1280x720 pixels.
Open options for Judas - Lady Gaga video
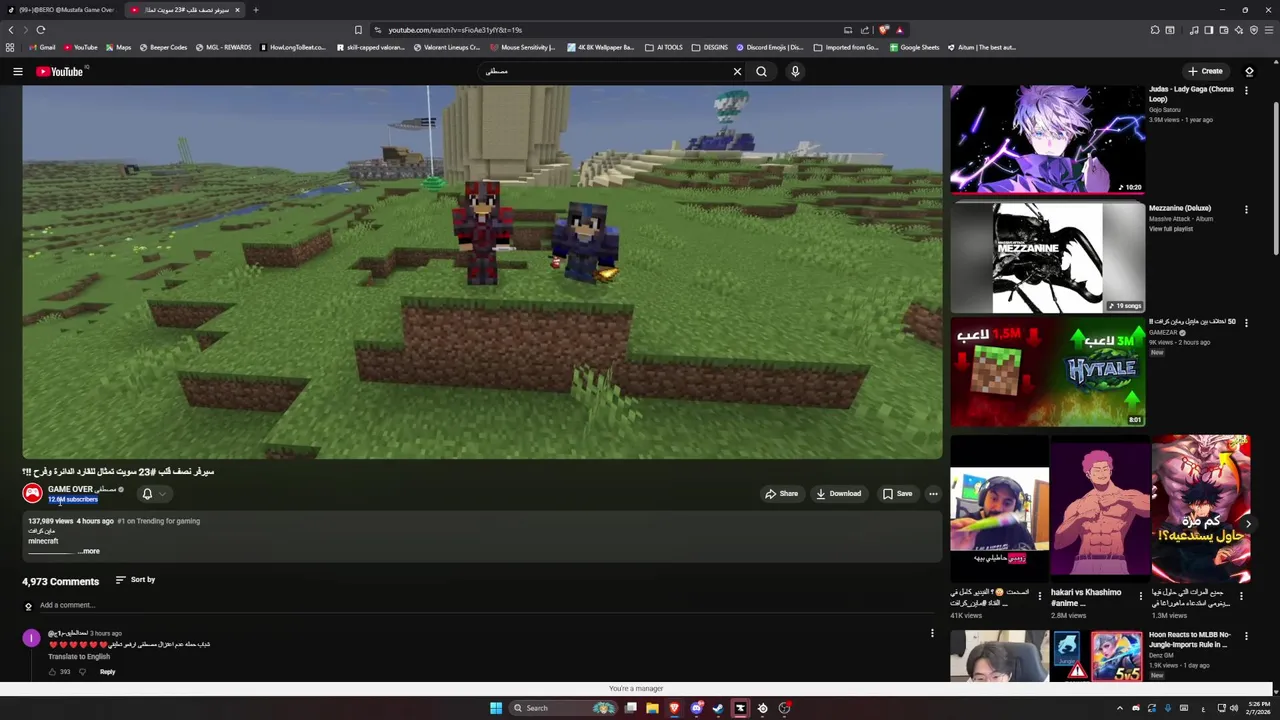point(1246,91)
